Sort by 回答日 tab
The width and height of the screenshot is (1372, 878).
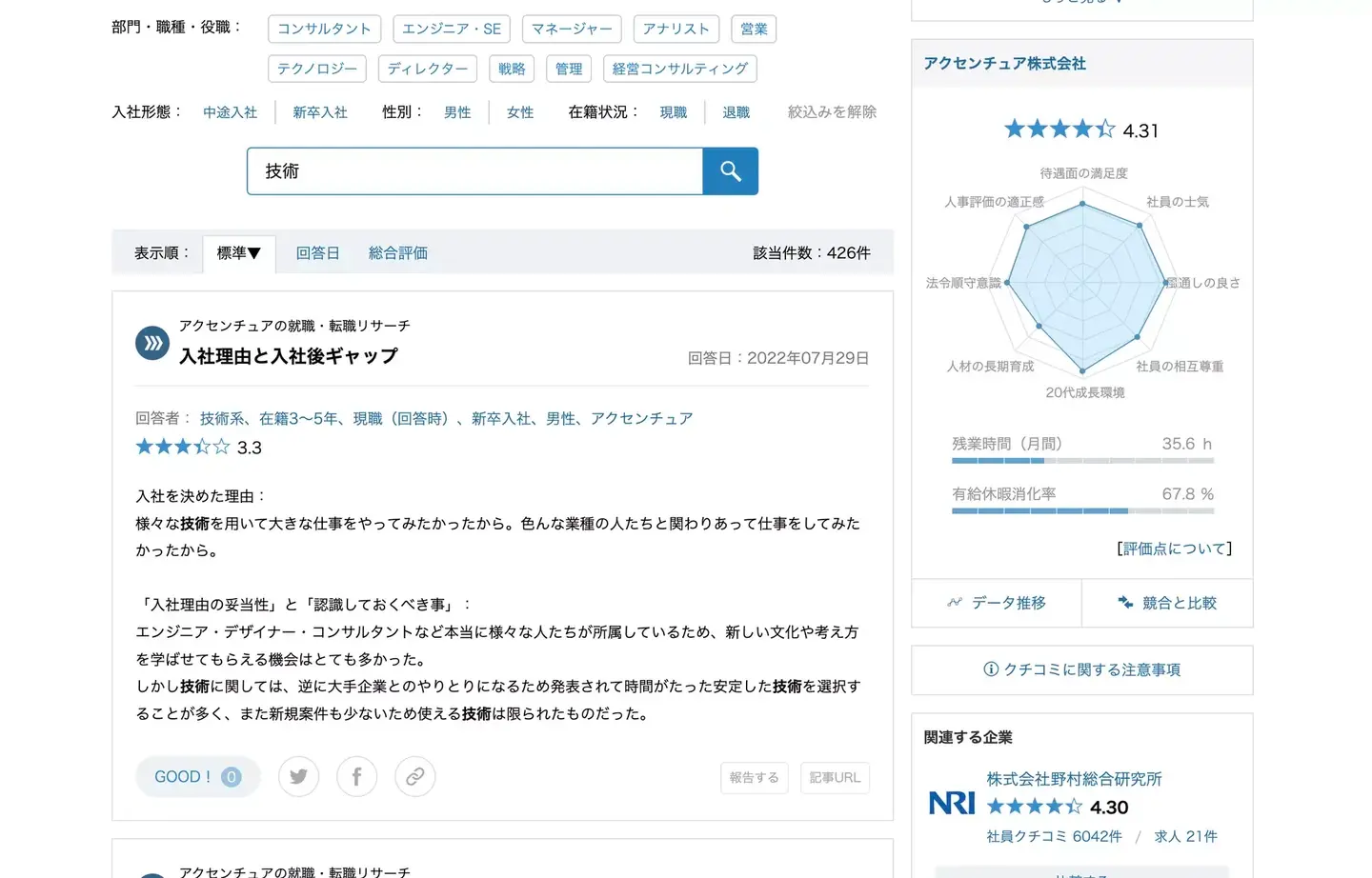click(317, 253)
